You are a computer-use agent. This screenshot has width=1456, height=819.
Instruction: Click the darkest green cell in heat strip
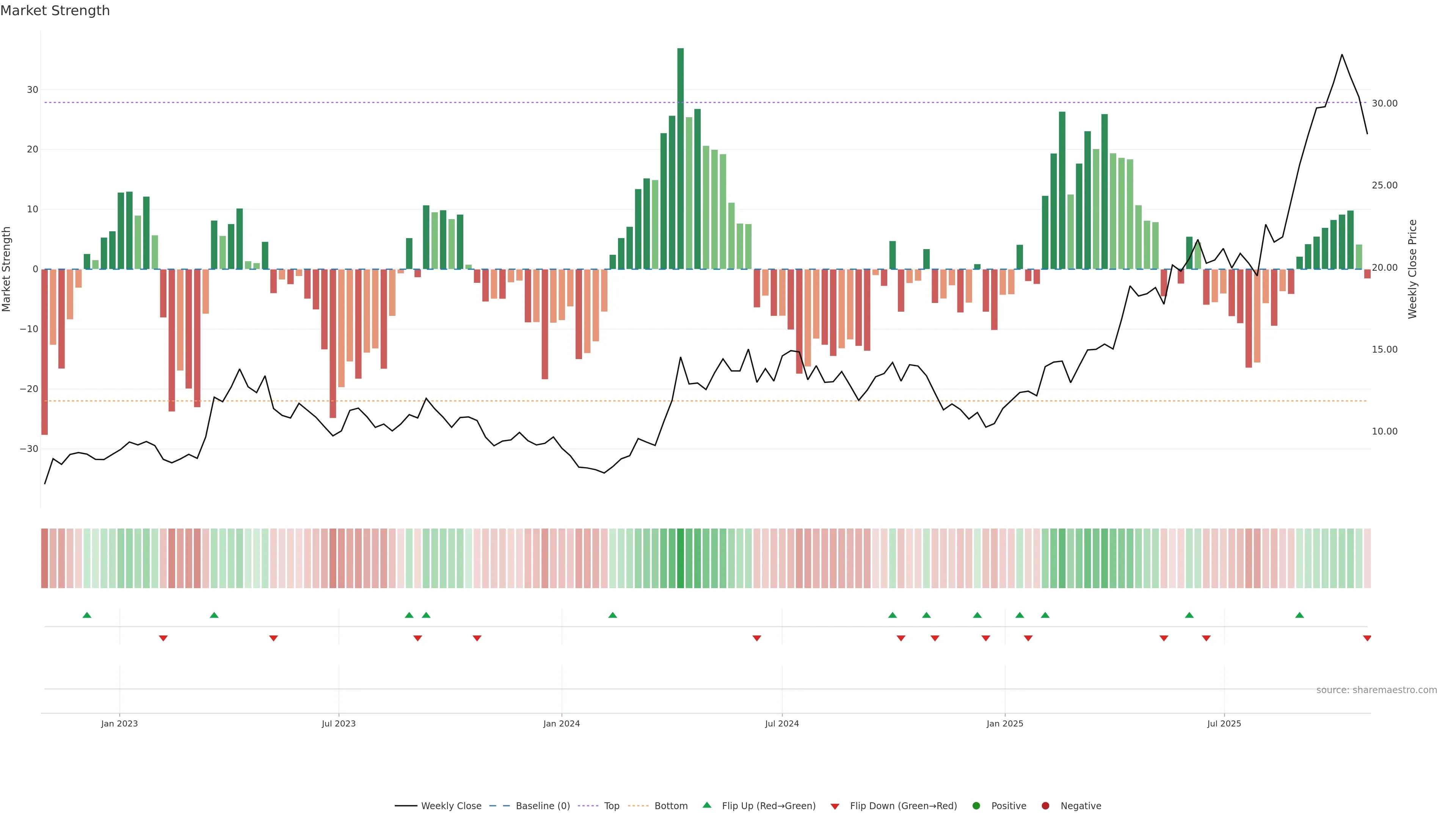681,559
